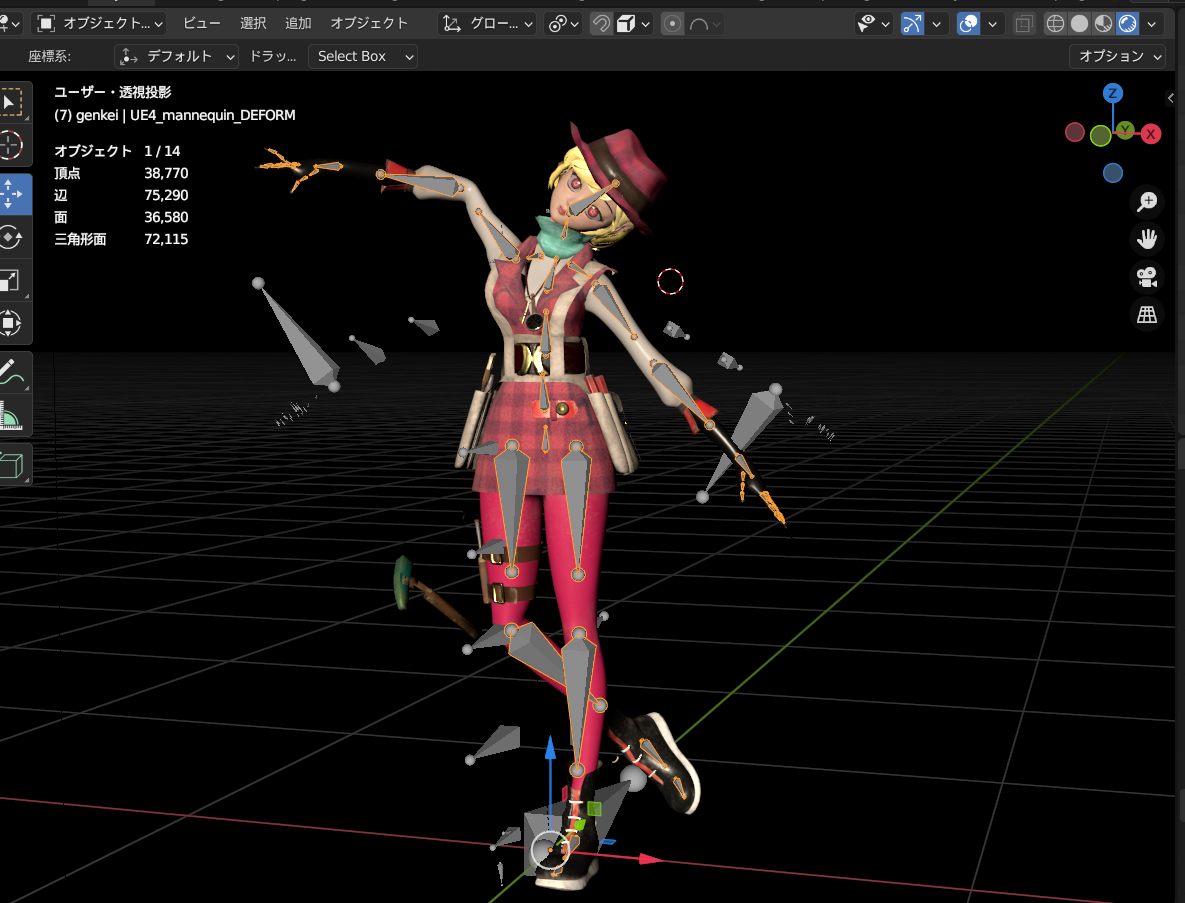
Task: Click the blue Z axis gizmo
Action: (1112, 94)
